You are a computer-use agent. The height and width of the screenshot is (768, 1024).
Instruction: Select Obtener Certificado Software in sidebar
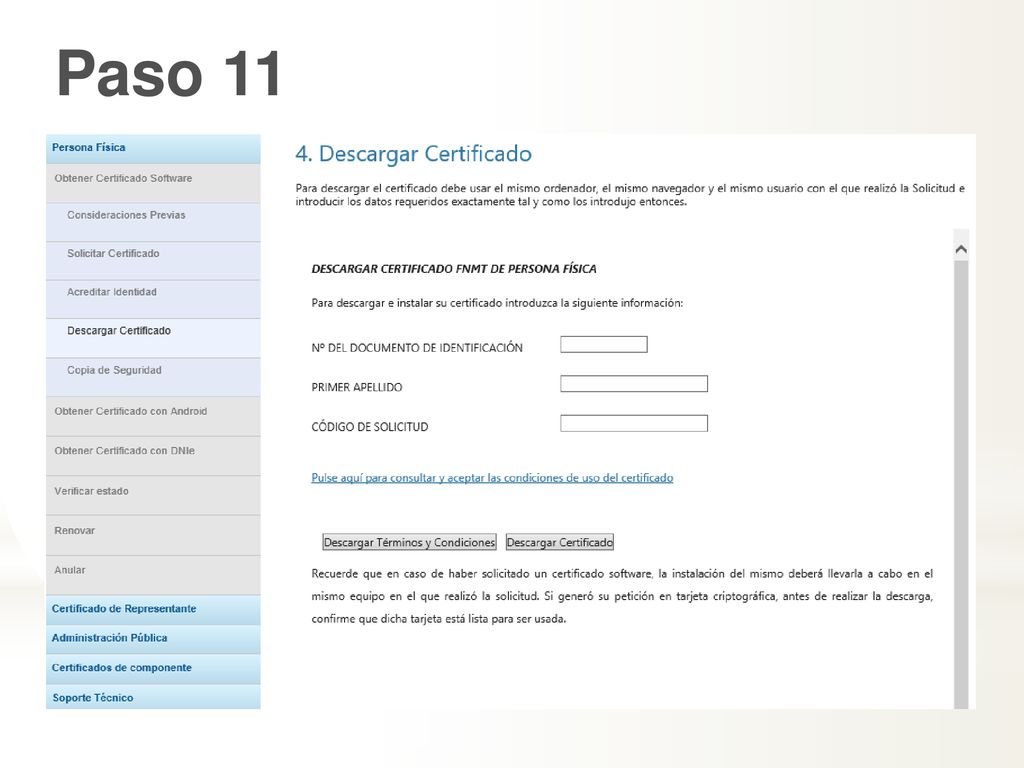coord(153,183)
